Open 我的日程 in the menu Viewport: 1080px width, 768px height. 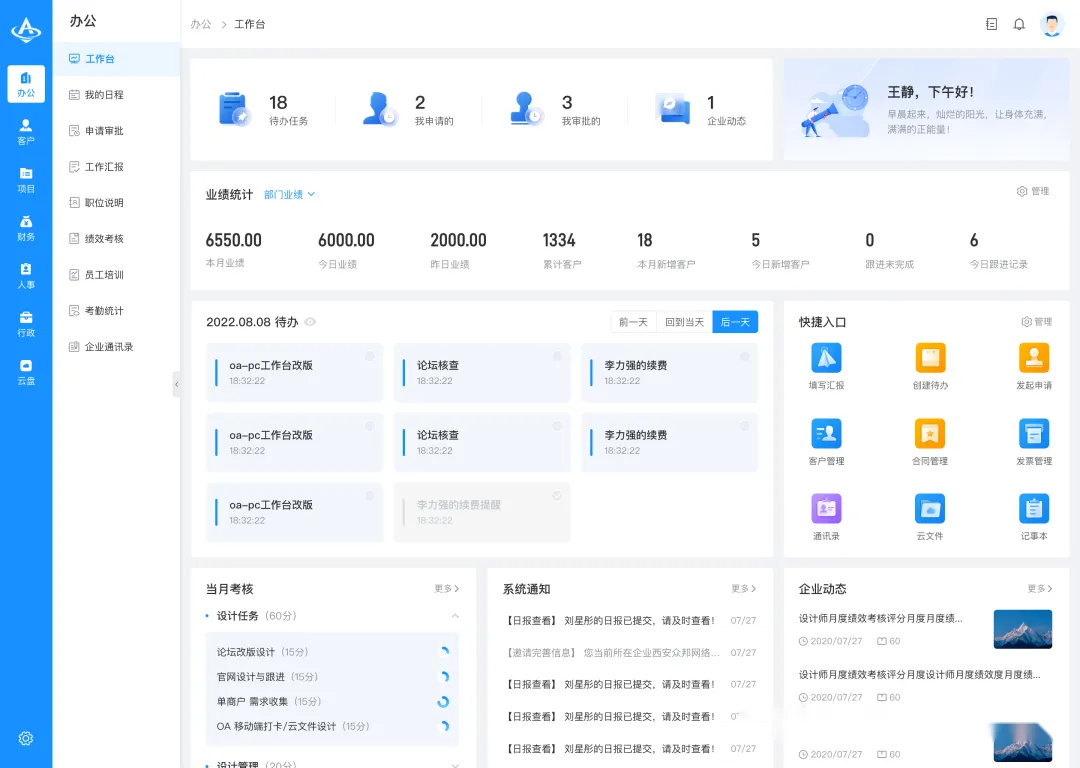coord(116,95)
